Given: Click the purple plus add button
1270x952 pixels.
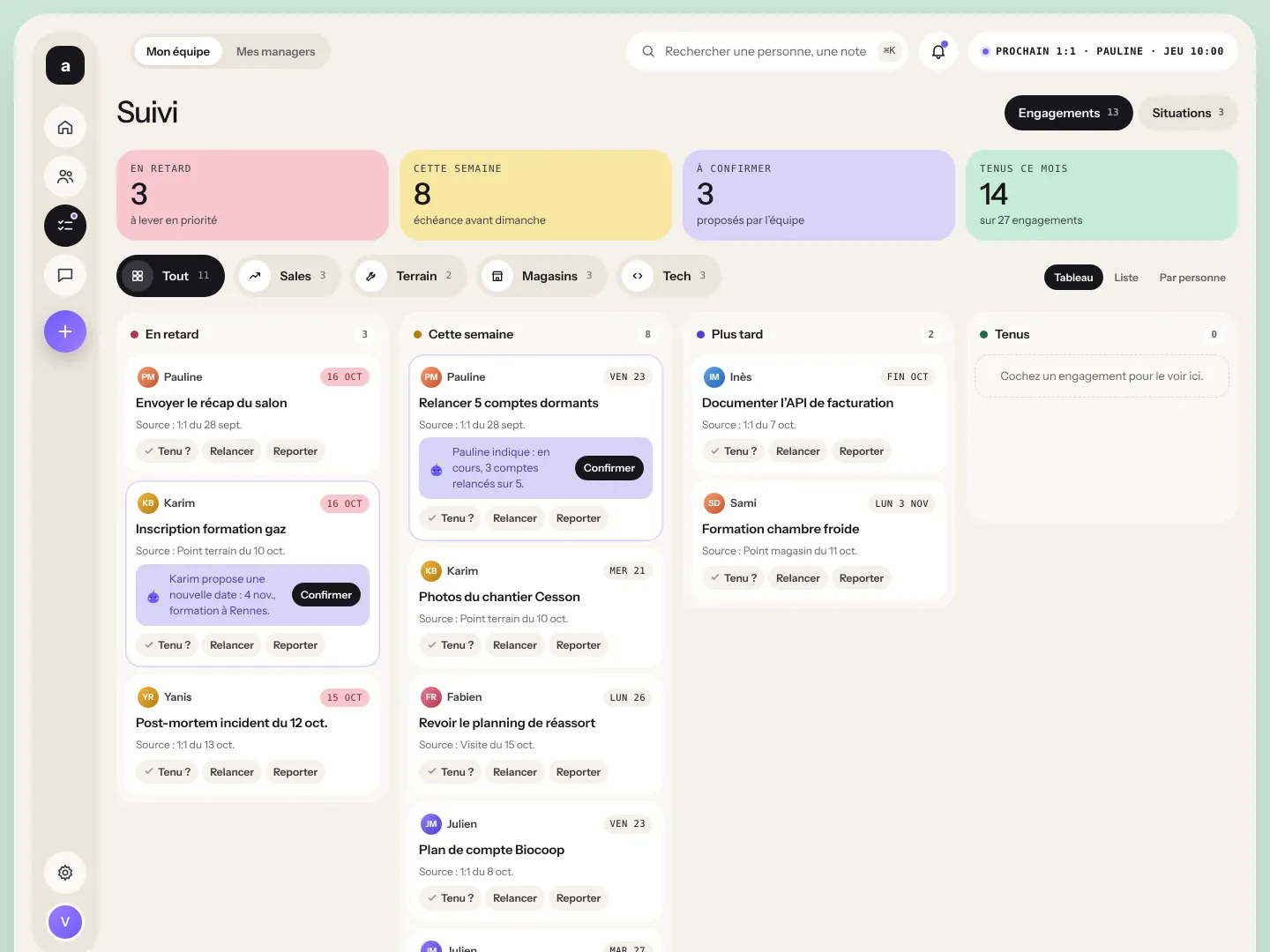Looking at the screenshot, I should (65, 331).
